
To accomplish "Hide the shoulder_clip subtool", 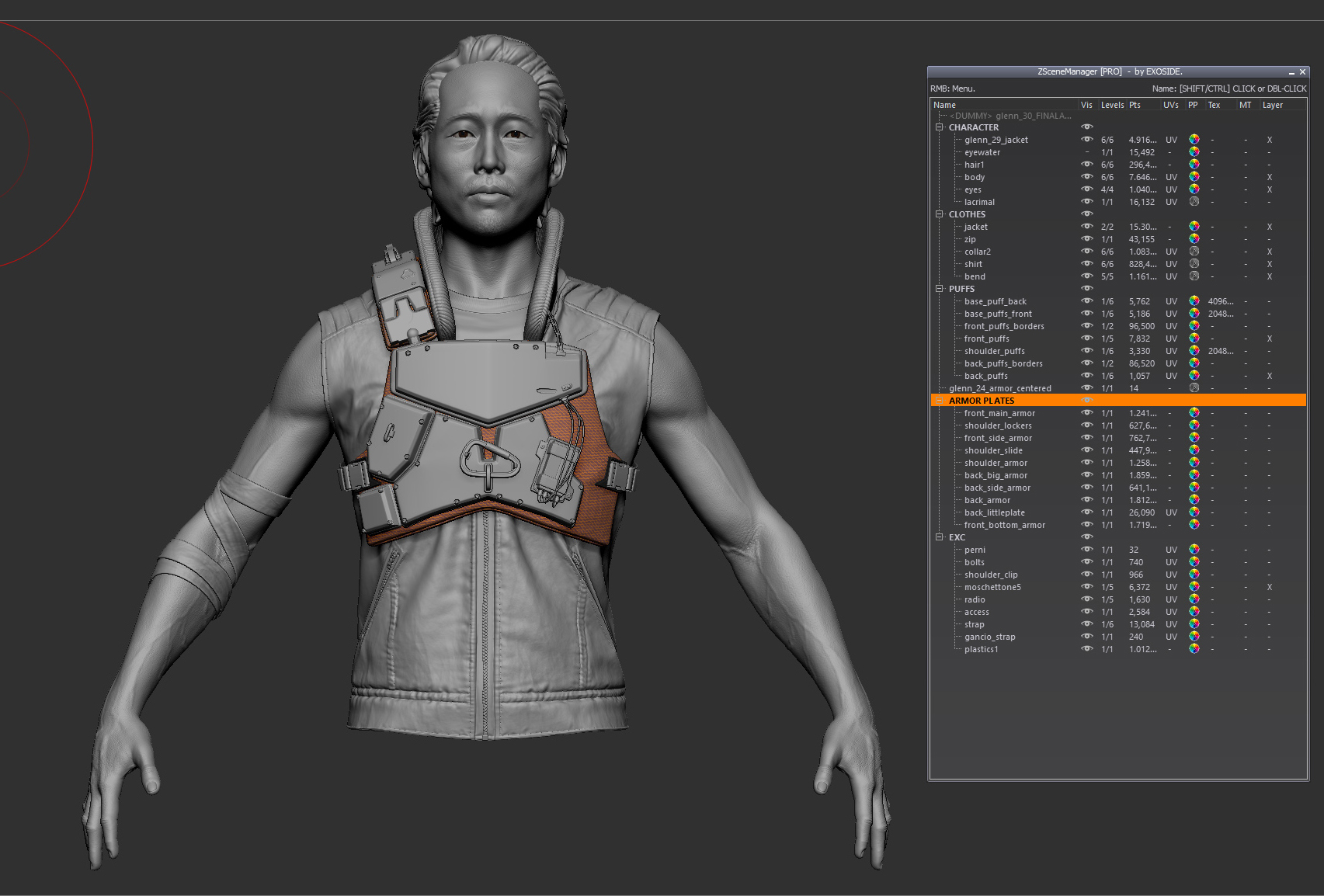I will click(1087, 575).
